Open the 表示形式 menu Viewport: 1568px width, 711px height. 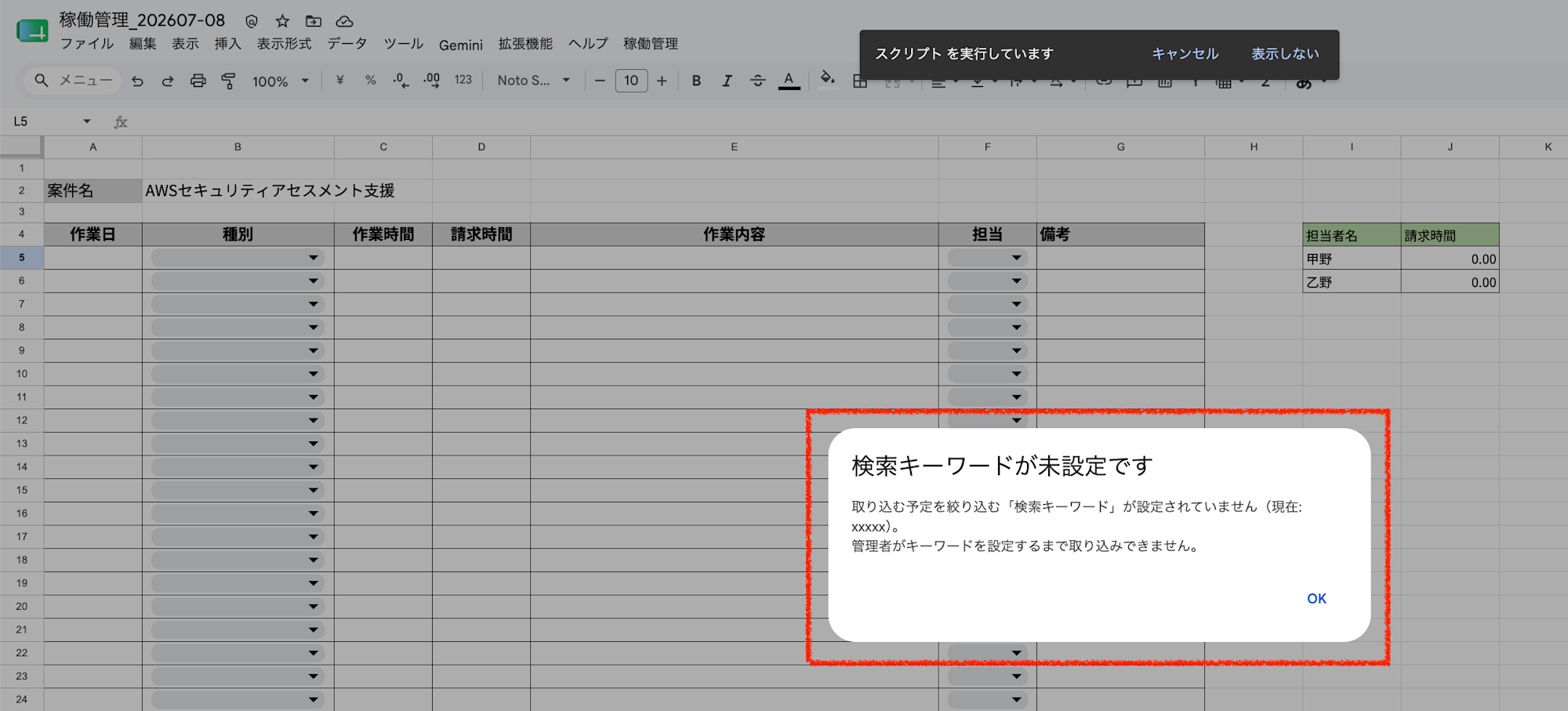click(285, 44)
